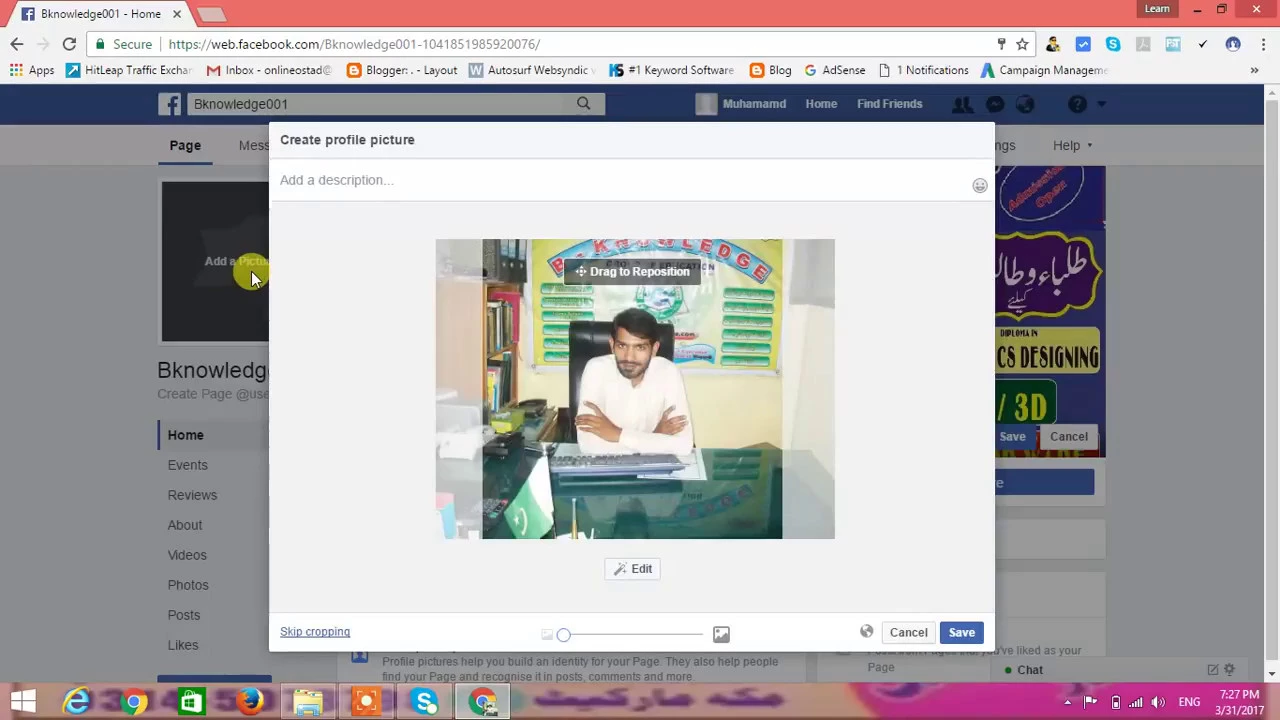
Task: Select Home in page sidebar
Action: click(x=186, y=435)
